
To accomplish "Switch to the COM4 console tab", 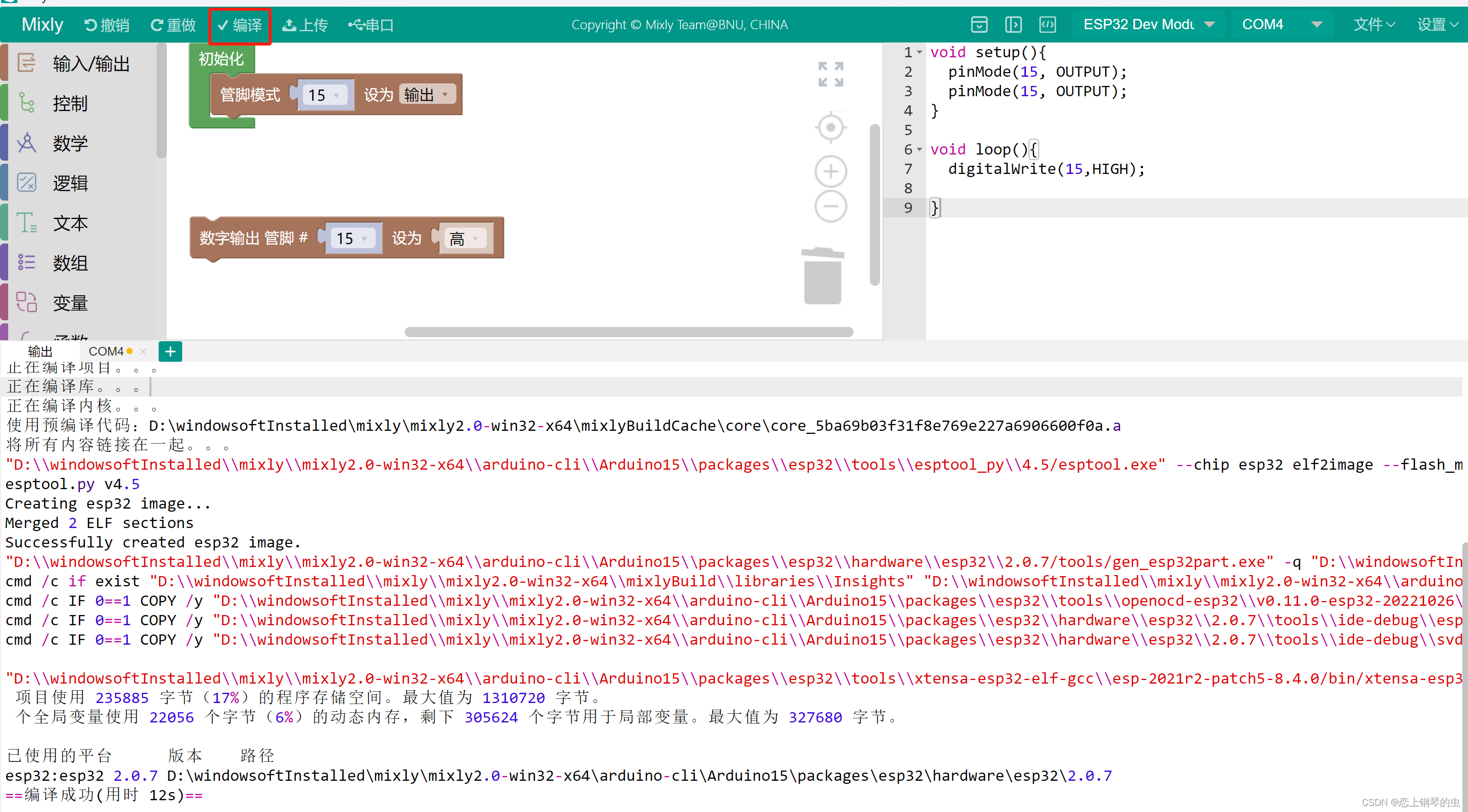I will click(x=106, y=352).
